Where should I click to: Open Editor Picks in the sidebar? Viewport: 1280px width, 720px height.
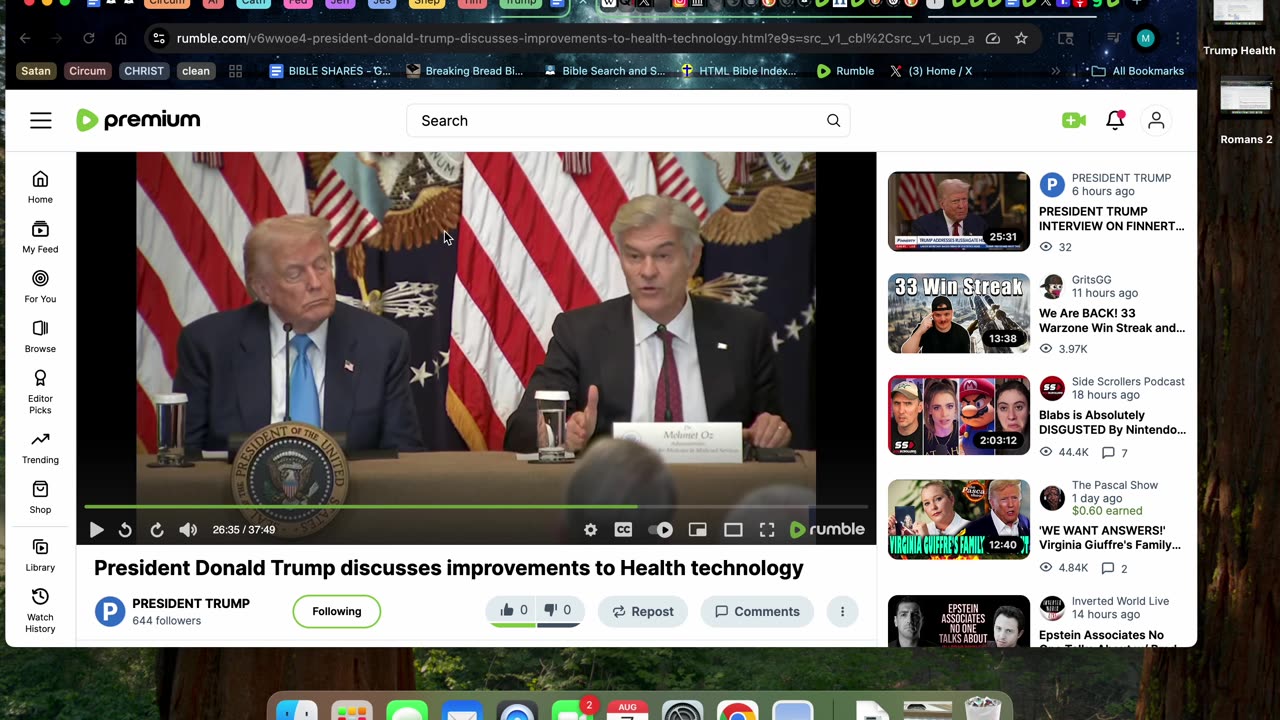(x=40, y=391)
